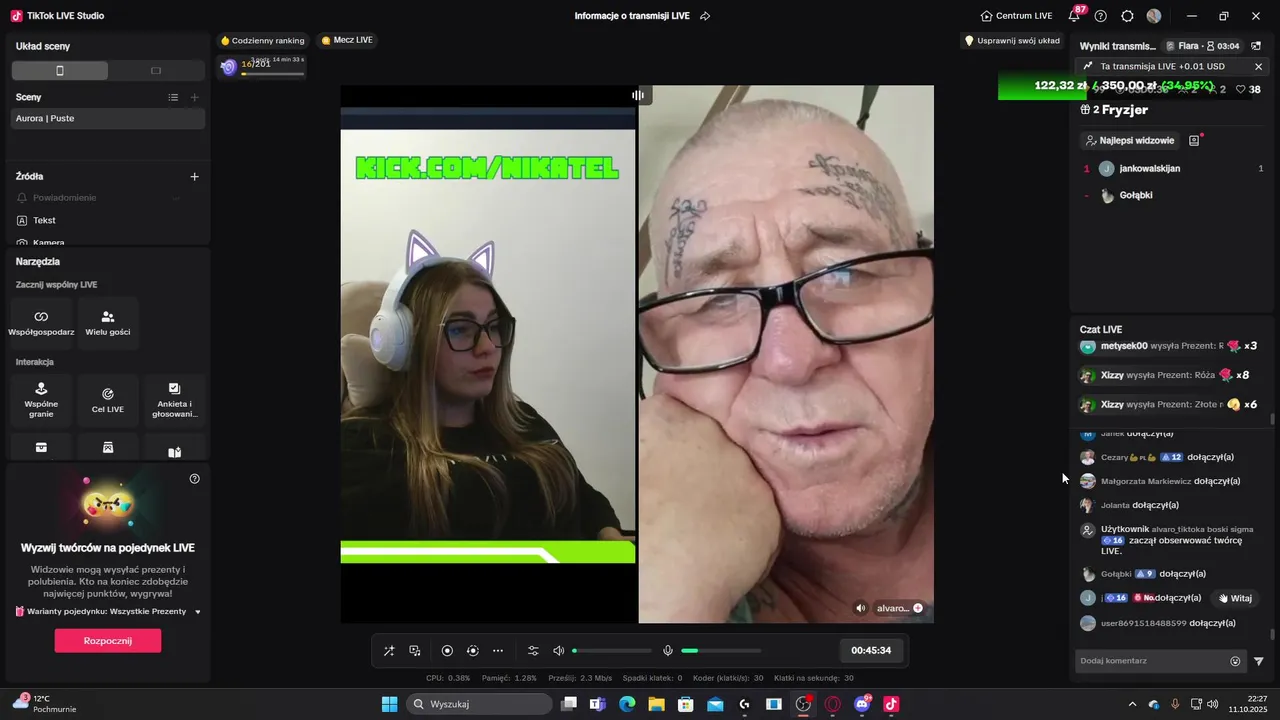Focus the Dodaj komentarz input field

pyautogui.click(x=1152, y=661)
